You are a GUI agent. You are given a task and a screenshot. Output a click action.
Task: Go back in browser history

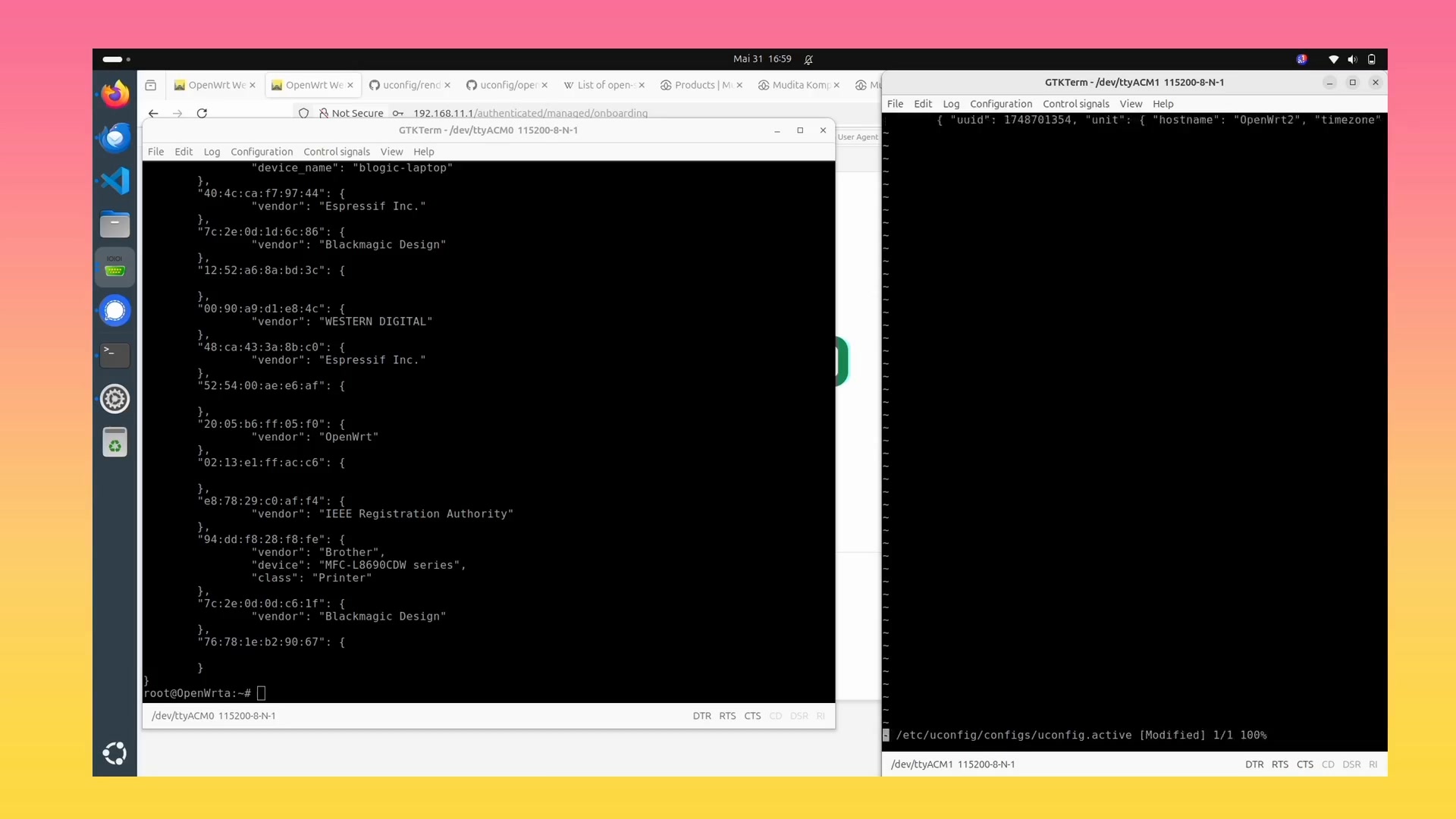pos(153,113)
